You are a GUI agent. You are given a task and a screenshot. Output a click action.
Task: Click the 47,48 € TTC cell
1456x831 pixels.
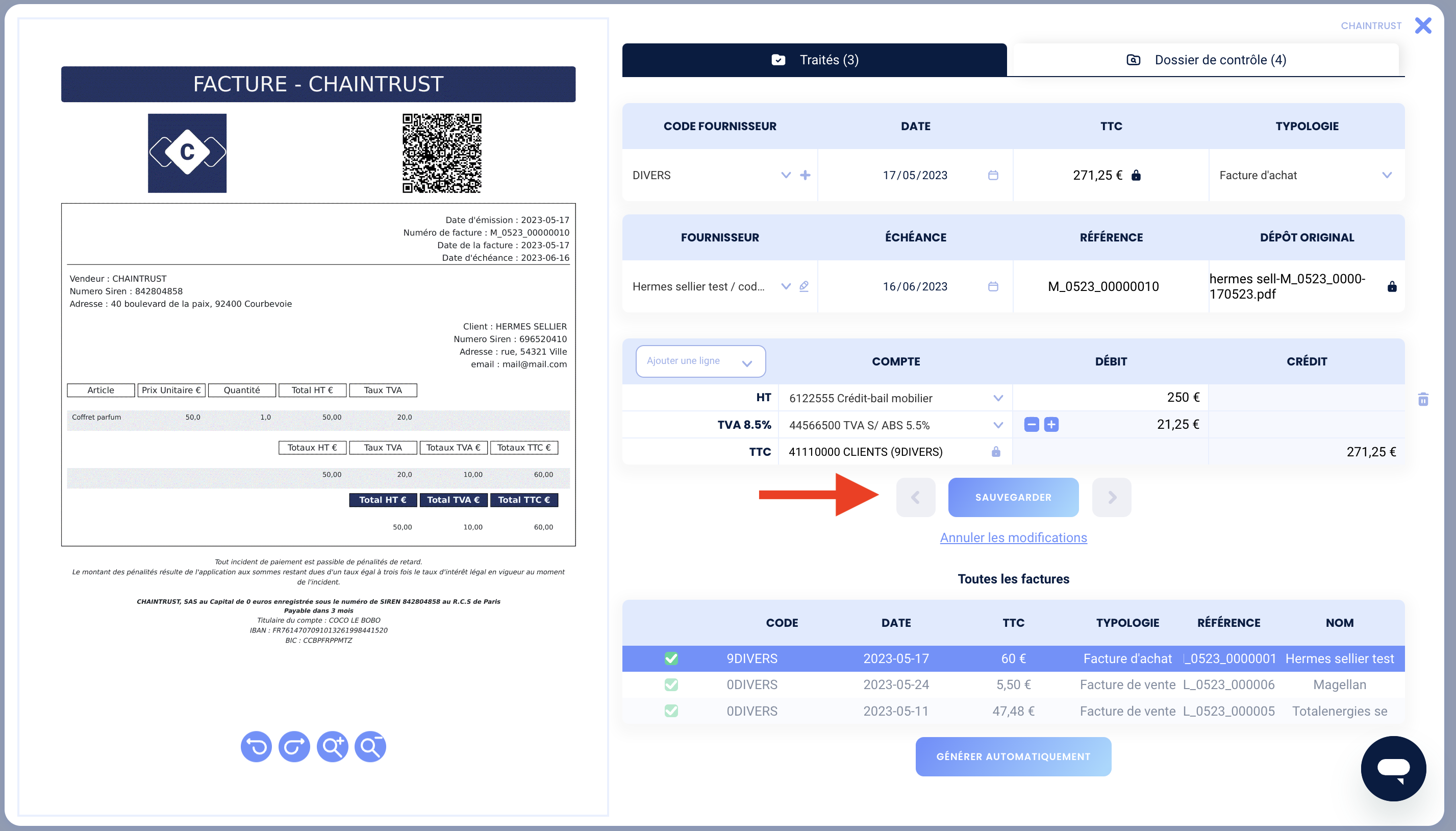(x=1013, y=711)
